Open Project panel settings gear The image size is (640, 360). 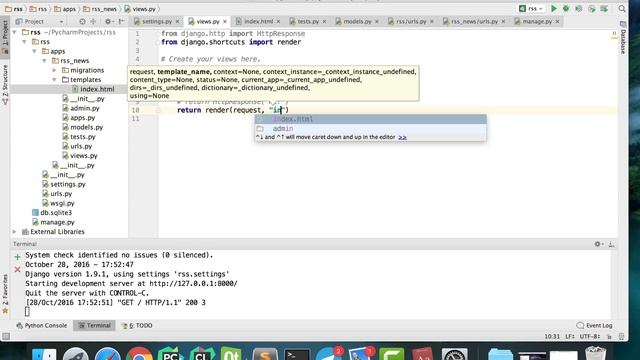pyautogui.click(x=108, y=21)
